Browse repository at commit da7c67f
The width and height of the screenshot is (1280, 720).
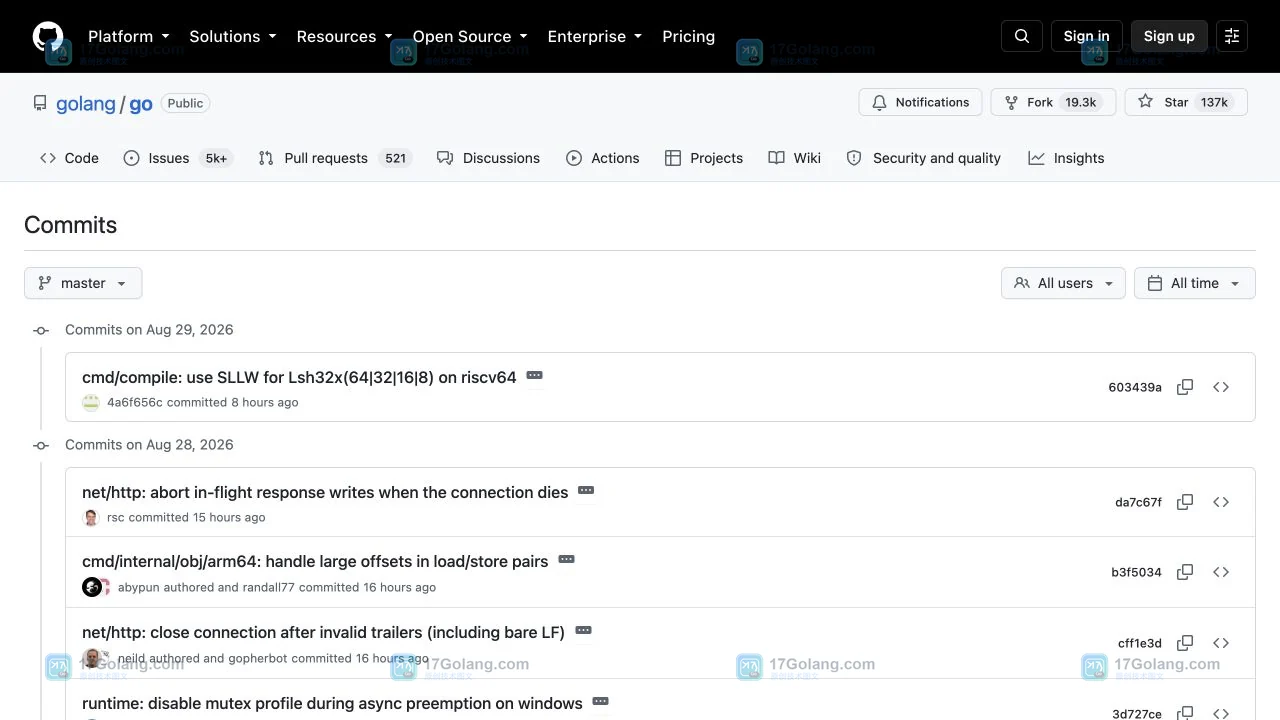pyautogui.click(x=1221, y=502)
